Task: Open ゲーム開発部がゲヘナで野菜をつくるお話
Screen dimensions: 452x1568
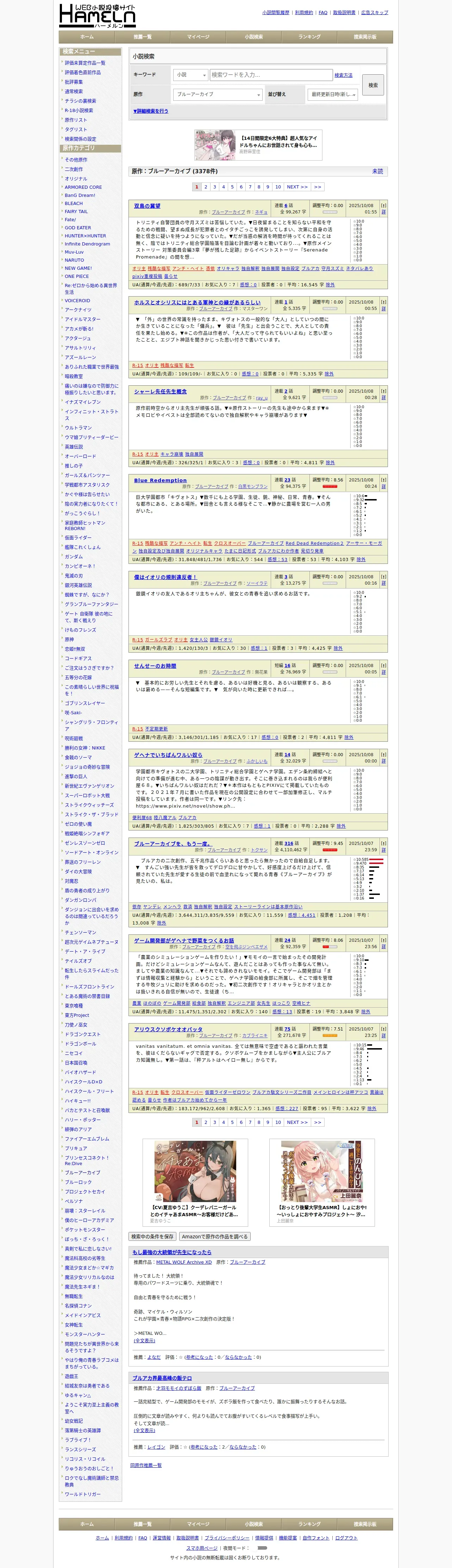Action: [184, 940]
